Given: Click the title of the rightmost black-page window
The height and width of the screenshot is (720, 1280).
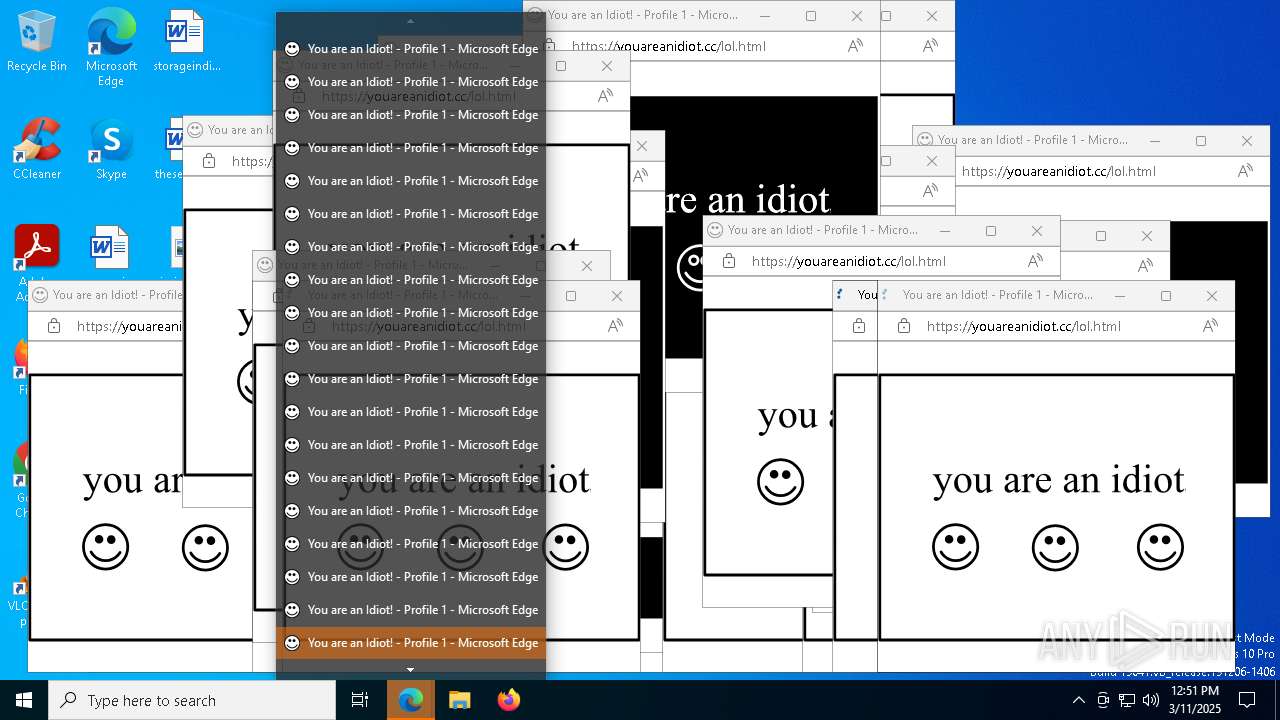Looking at the screenshot, I should pyautogui.click(x=1033, y=140).
